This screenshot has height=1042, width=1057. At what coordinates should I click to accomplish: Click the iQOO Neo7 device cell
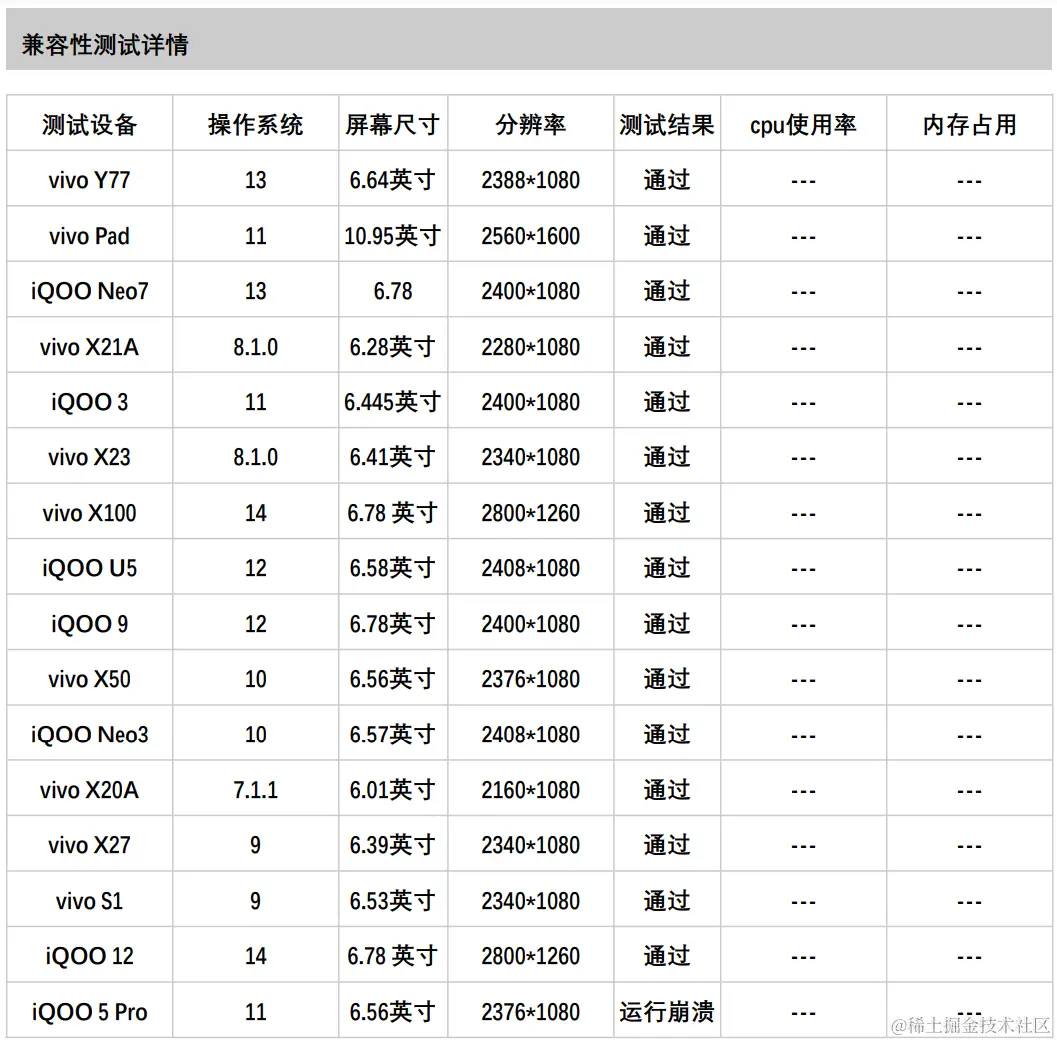(90, 291)
